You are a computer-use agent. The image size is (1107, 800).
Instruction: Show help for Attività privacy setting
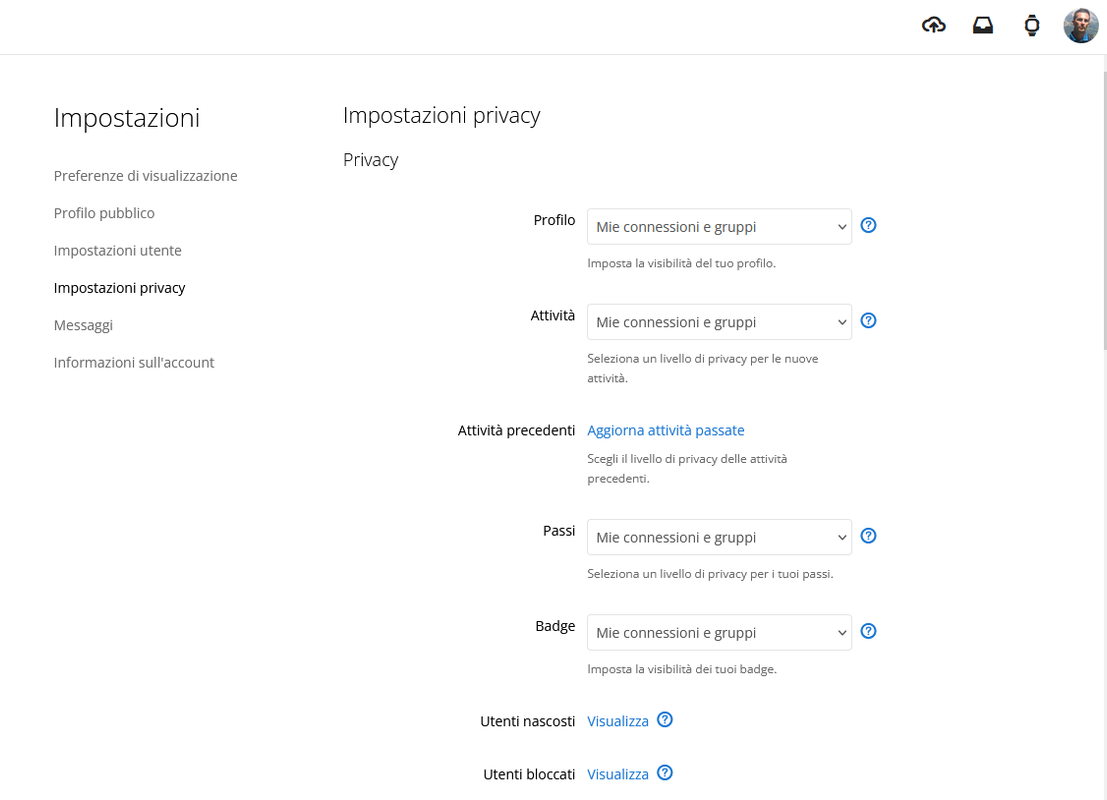(868, 321)
